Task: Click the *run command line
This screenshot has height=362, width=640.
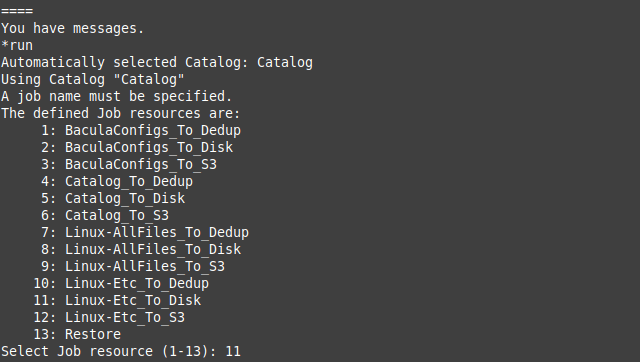Action: [17, 45]
